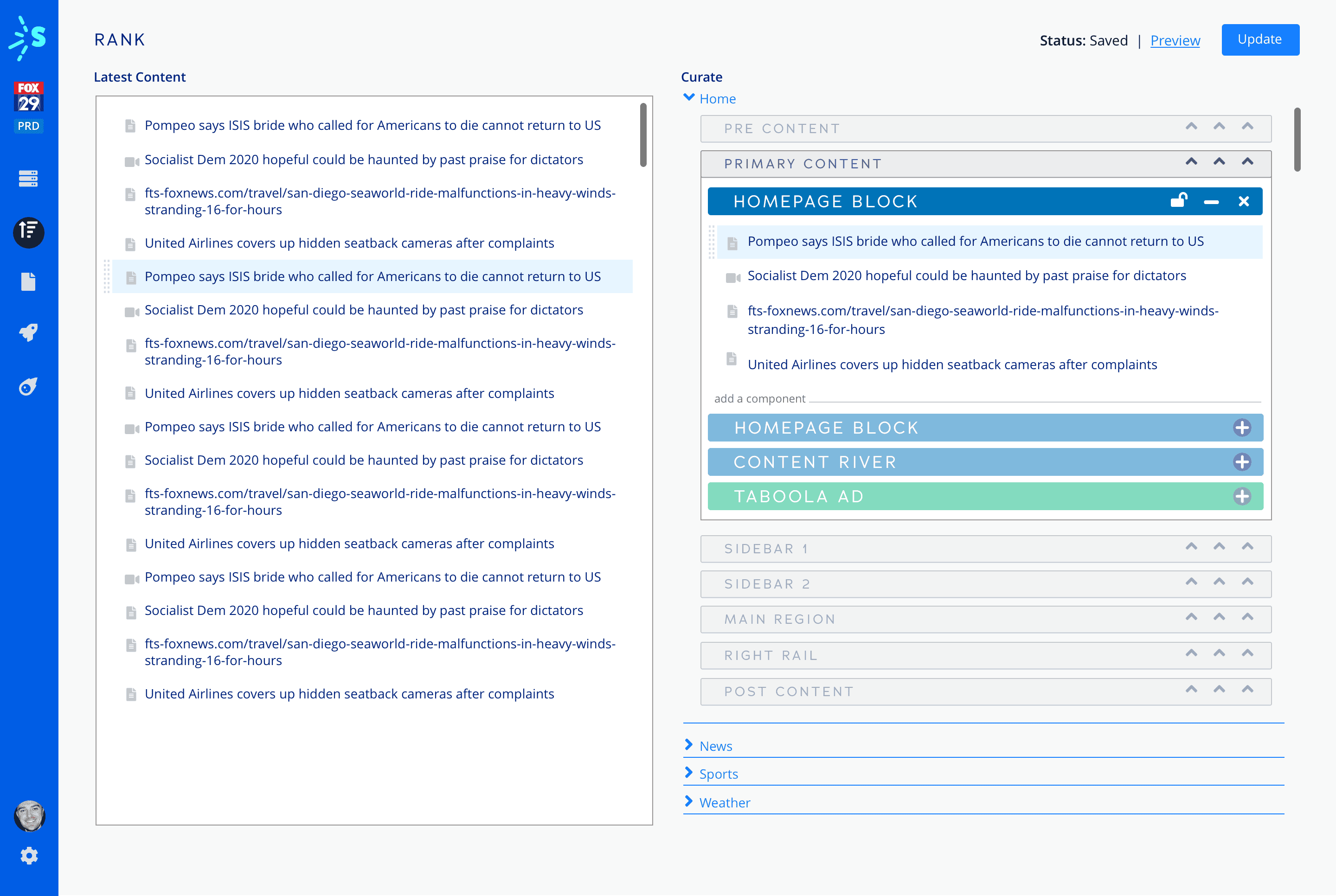Viewport: 1336px width, 896px height.
Task: Collapse Homepage Block with minus icon
Action: point(1211,202)
